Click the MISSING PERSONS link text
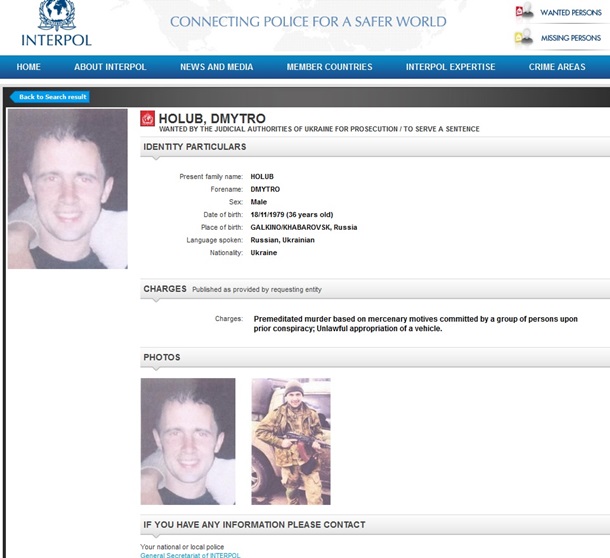Viewport: 610px width, 558px height. point(571,38)
